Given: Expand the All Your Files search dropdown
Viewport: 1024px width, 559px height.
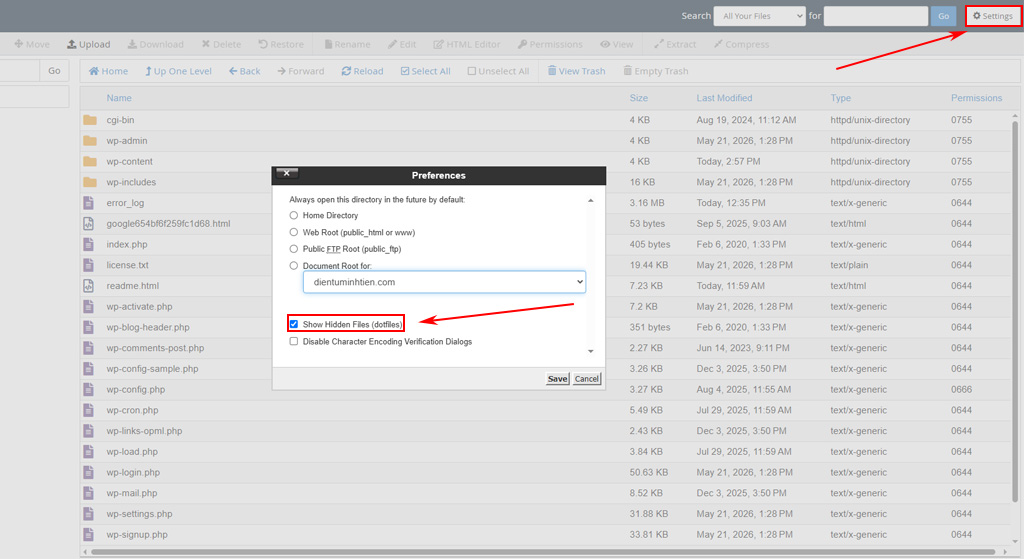Looking at the screenshot, I should [760, 16].
